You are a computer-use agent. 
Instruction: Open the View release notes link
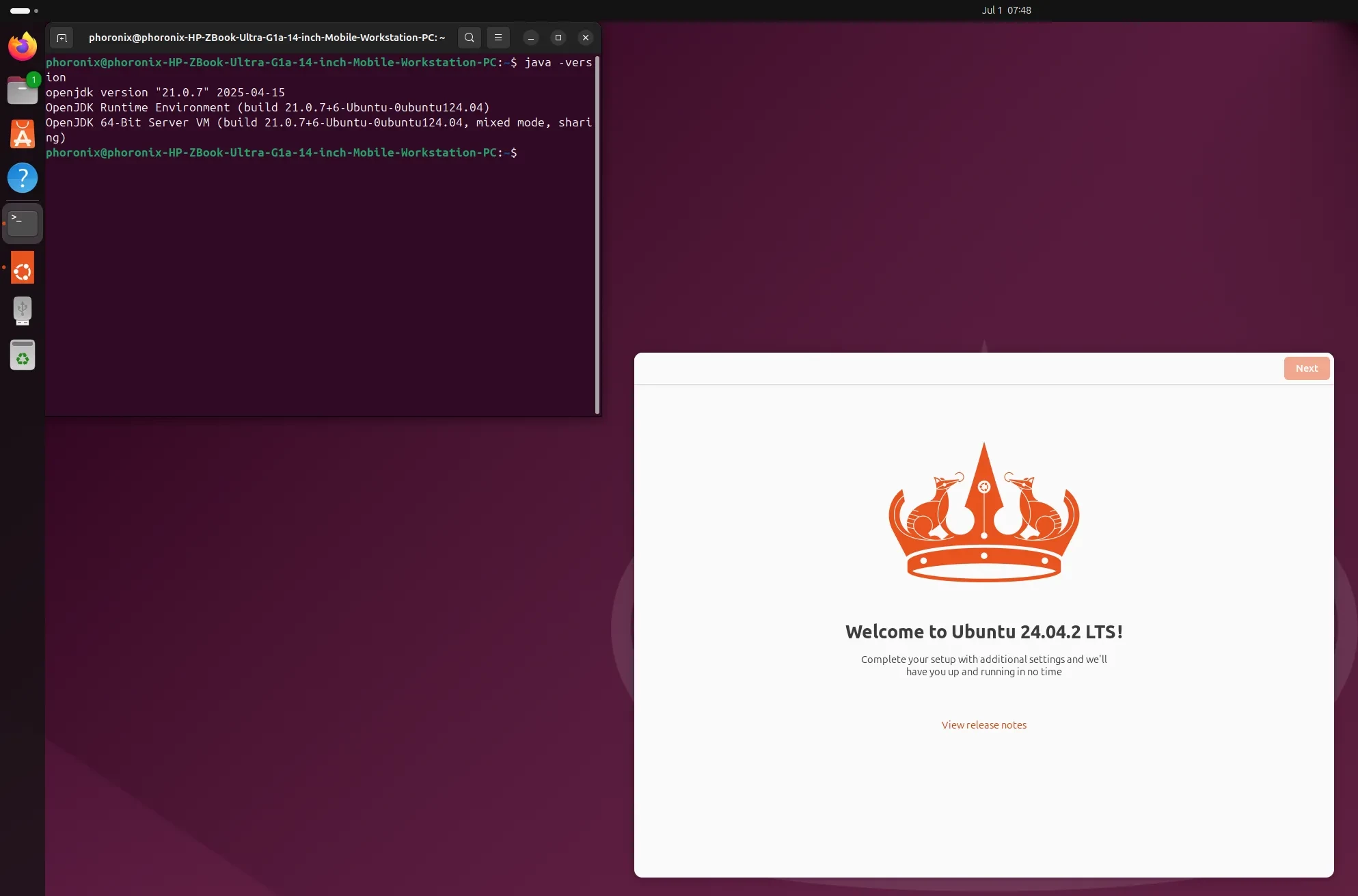[x=983, y=725]
